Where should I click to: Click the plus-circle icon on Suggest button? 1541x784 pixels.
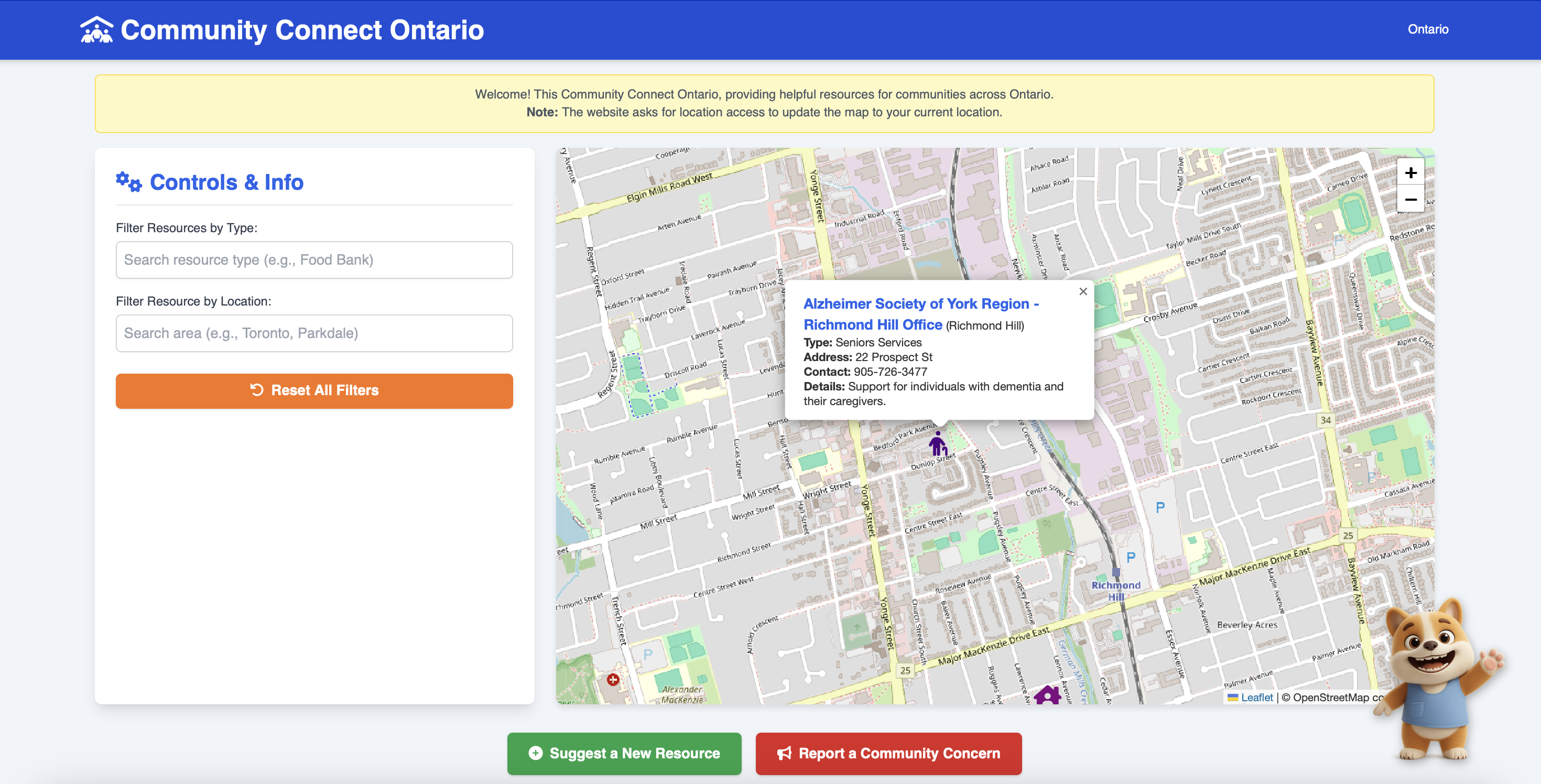pos(535,753)
